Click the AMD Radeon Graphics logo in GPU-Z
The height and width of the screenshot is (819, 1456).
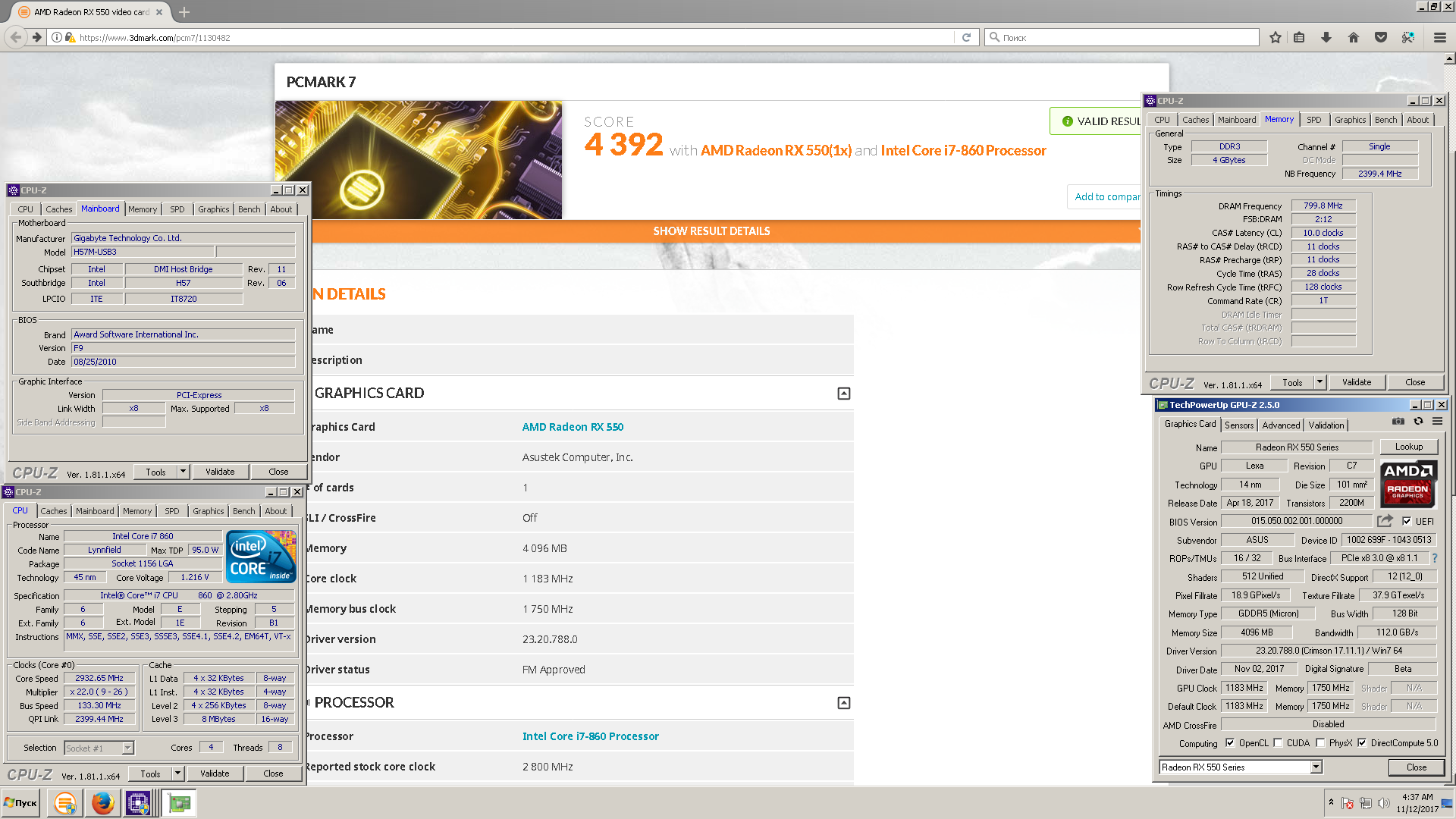(1407, 483)
